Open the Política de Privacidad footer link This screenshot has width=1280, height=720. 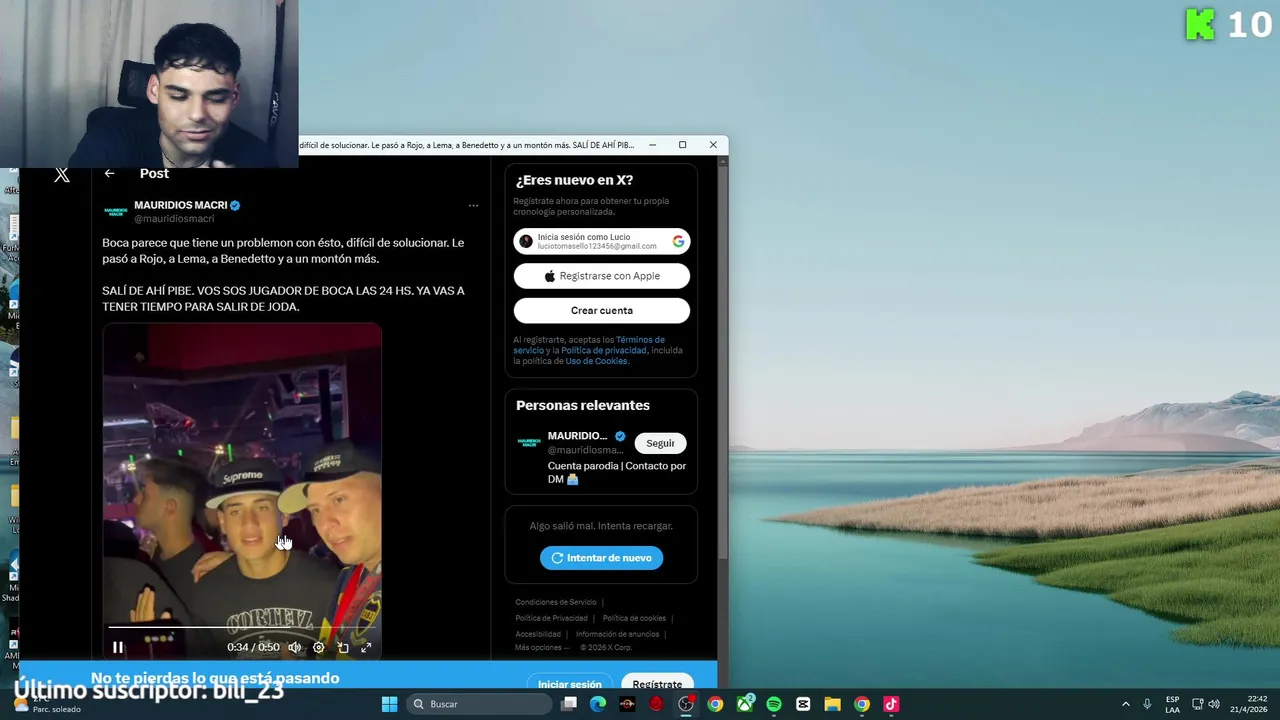(x=551, y=618)
